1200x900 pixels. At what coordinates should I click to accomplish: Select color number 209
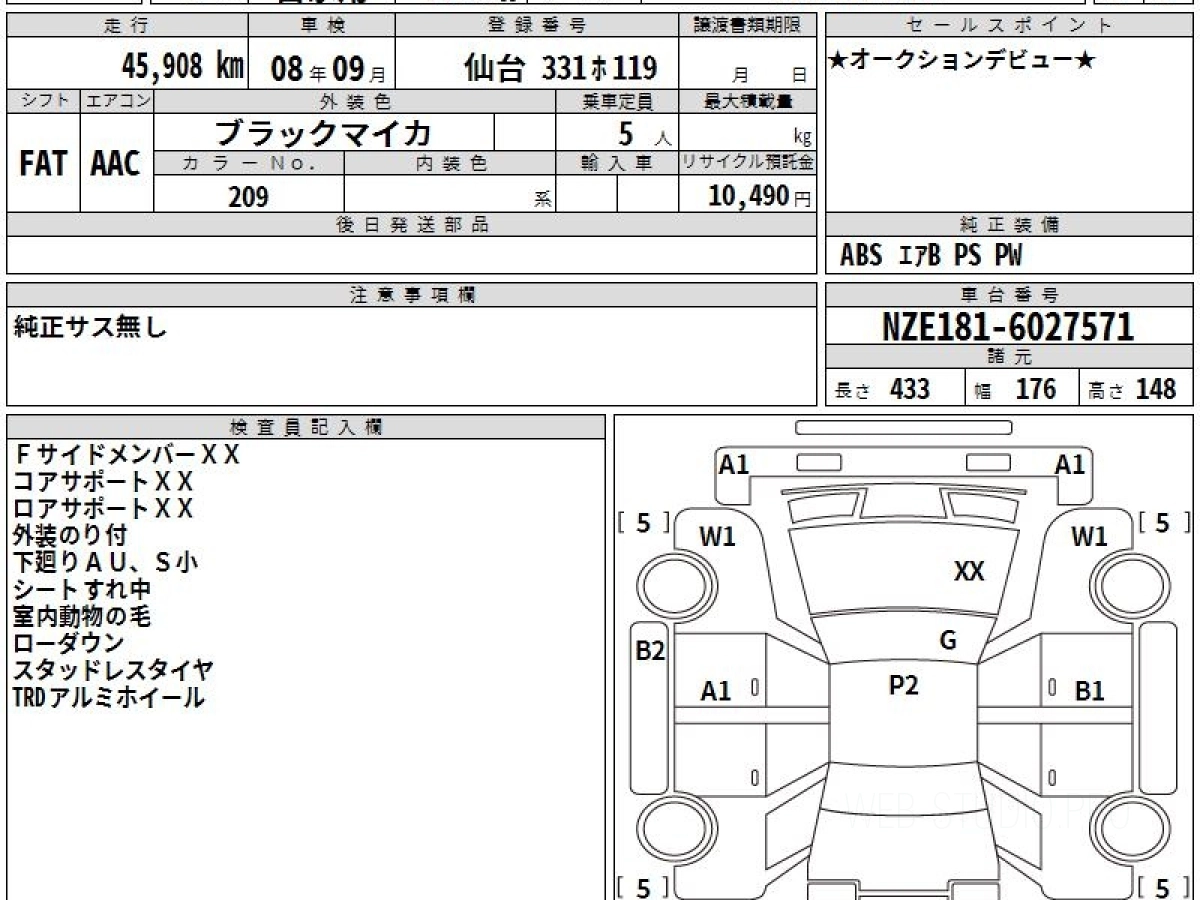248,197
